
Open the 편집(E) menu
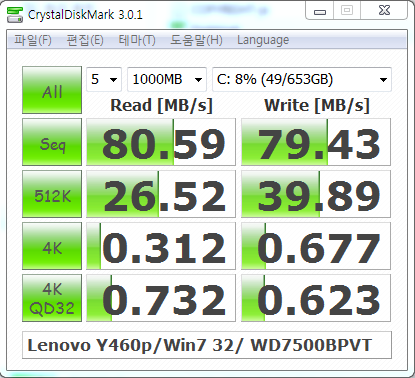click(85, 40)
